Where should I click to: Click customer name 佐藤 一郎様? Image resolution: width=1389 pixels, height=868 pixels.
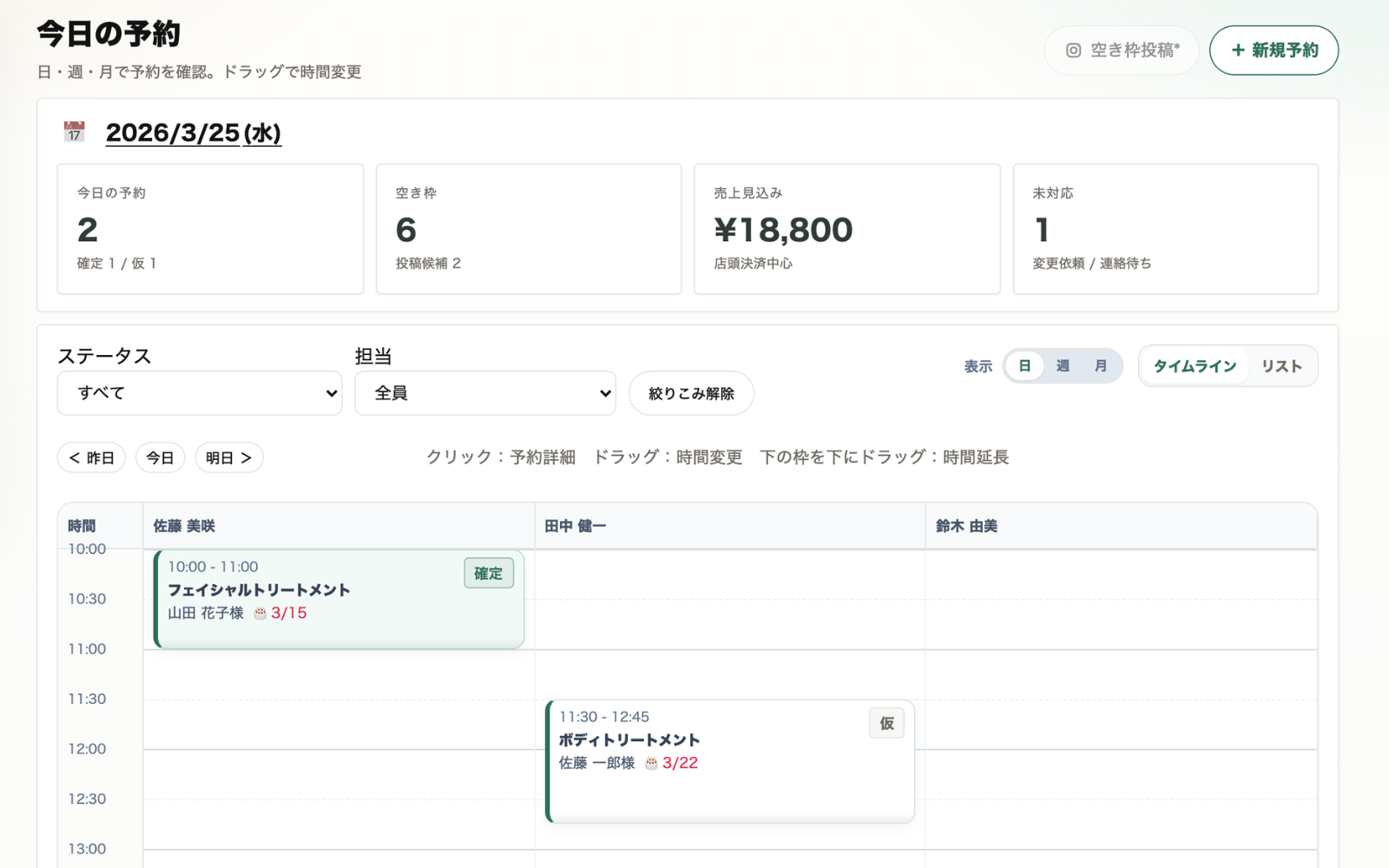click(597, 763)
